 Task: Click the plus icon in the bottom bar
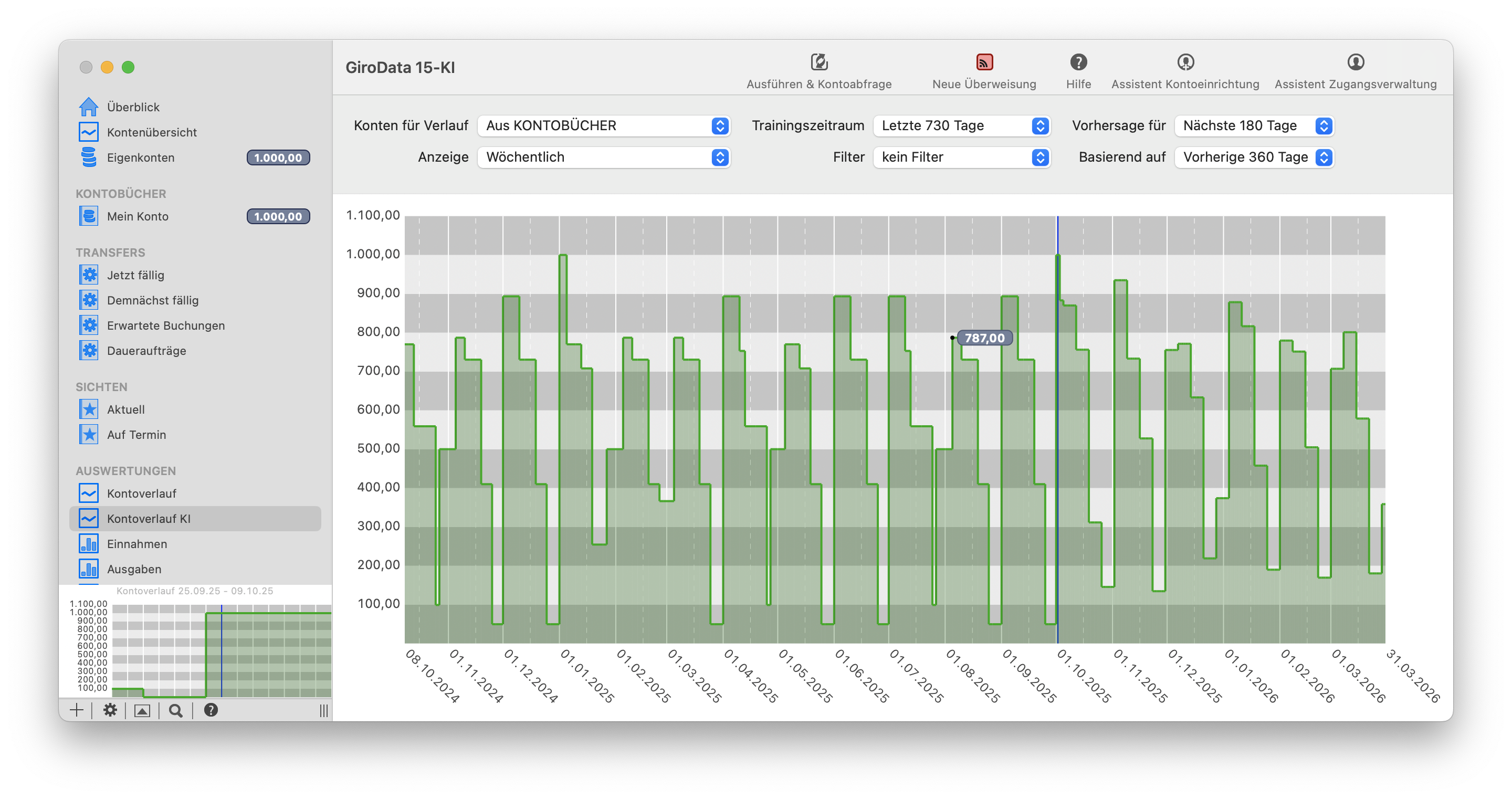[77, 710]
